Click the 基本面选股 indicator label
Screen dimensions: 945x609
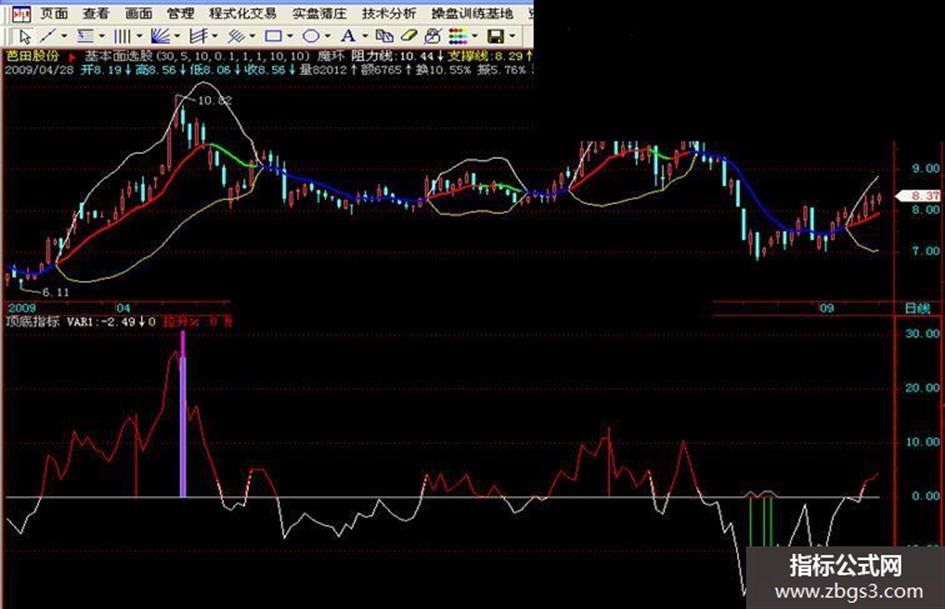click(119, 56)
